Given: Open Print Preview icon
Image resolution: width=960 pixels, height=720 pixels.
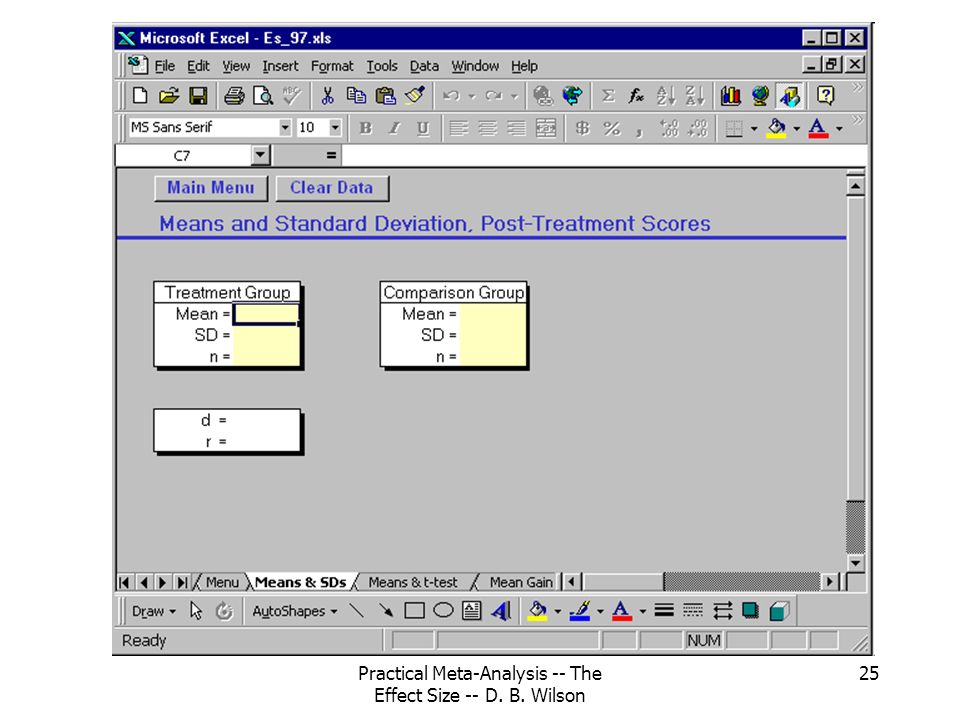Looking at the screenshot, I should (263, 96).
